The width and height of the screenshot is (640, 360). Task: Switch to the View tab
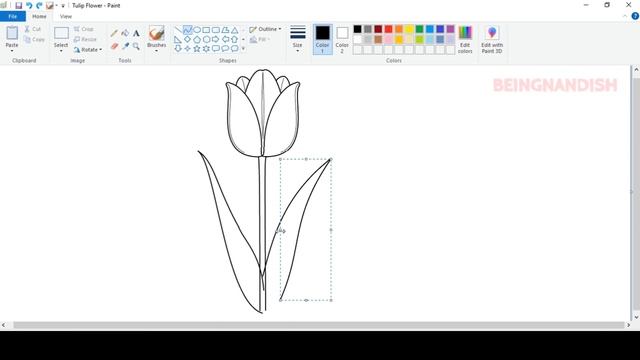point(66,16)
